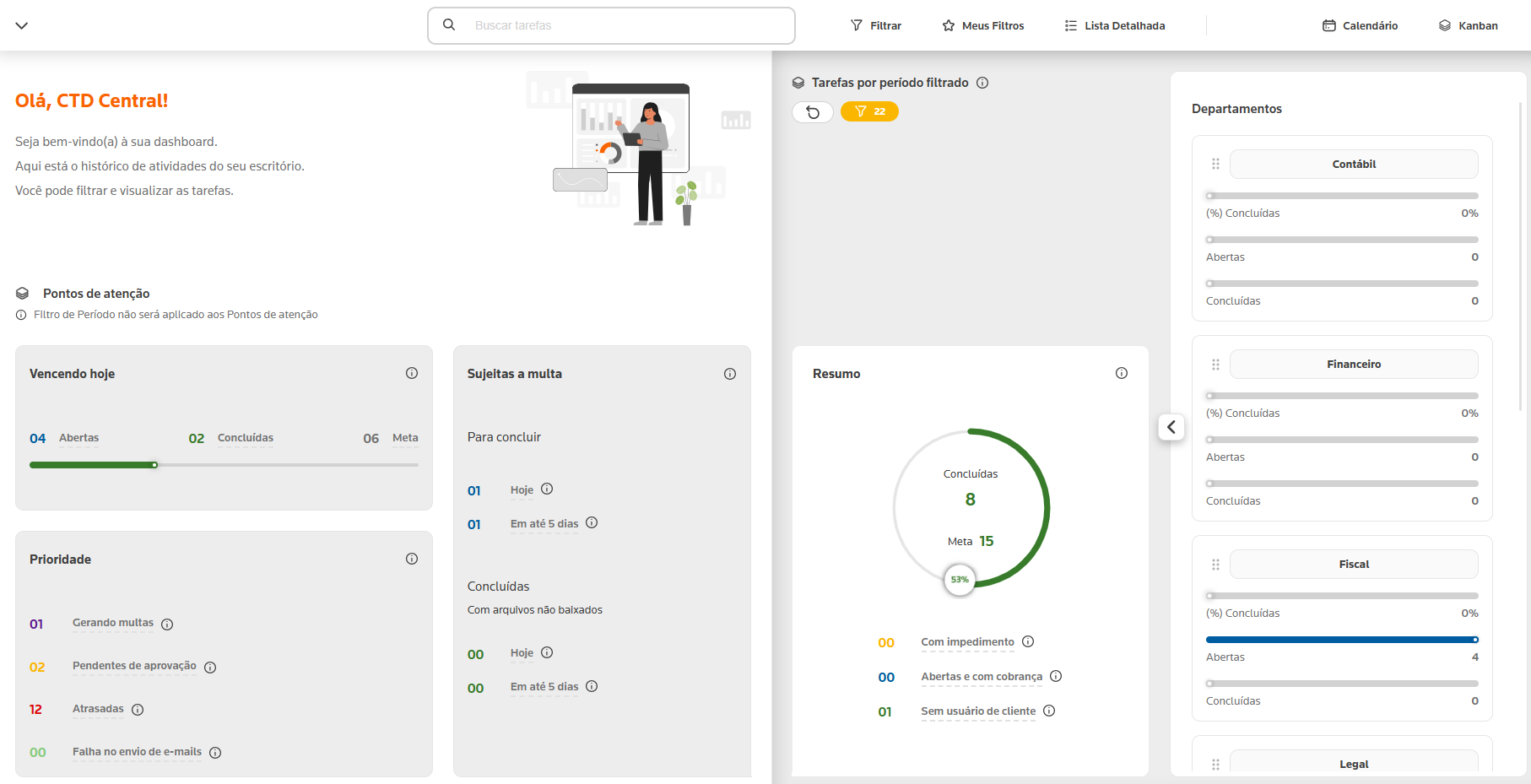The image size is (1531, 784).
Task: Click Meta link in Vencendo hoje
Action: pyautogui.click(x=405, y=438)
